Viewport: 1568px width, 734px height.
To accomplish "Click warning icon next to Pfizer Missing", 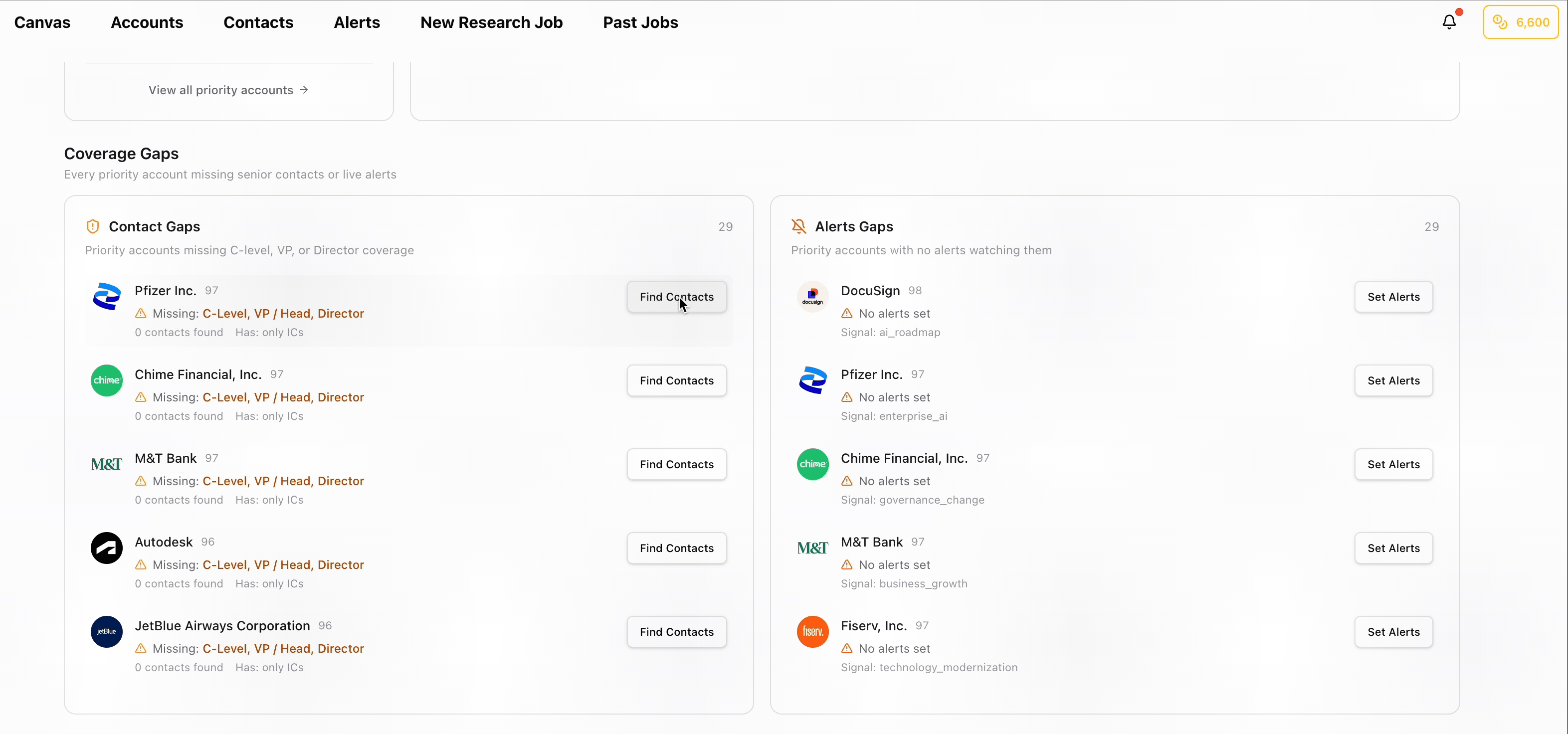I will [x=141, y=314].
